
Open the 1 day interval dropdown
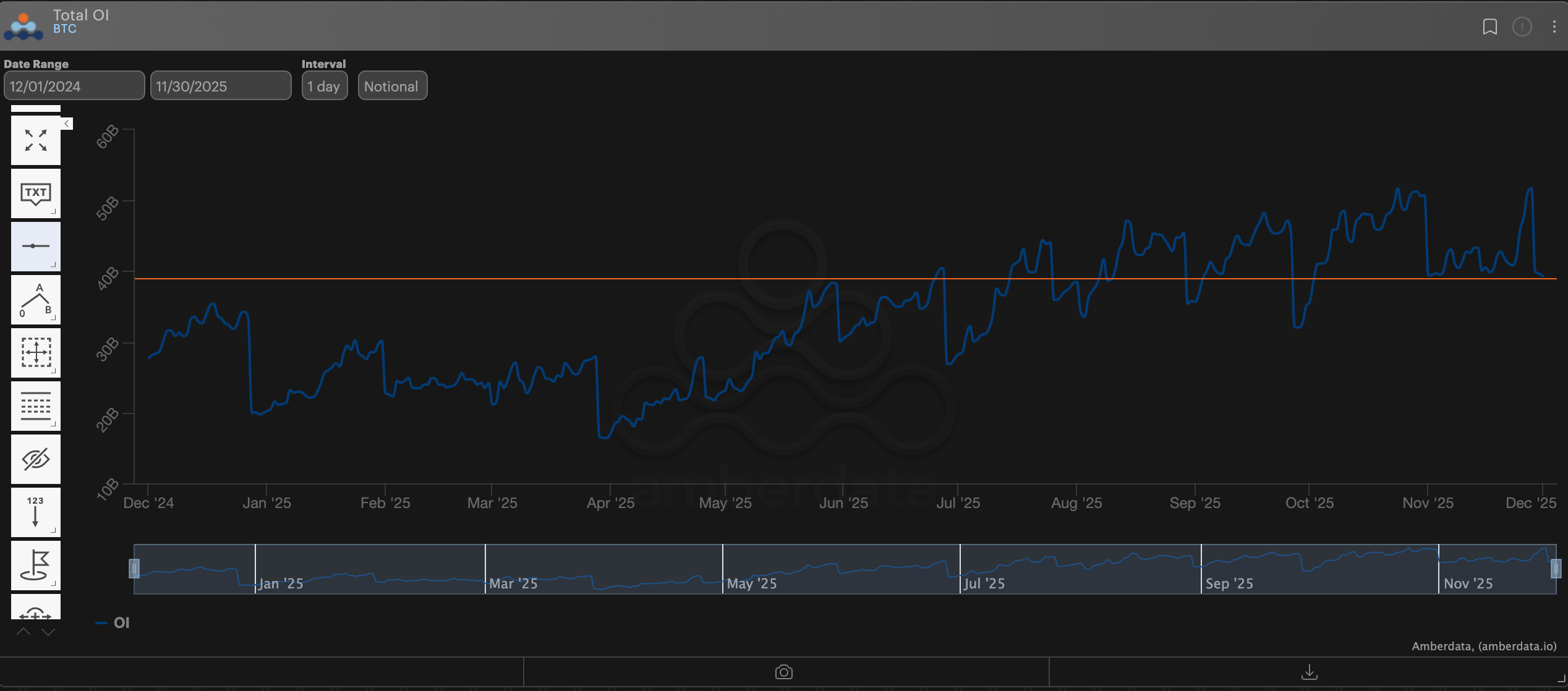(x=324, y=86)
